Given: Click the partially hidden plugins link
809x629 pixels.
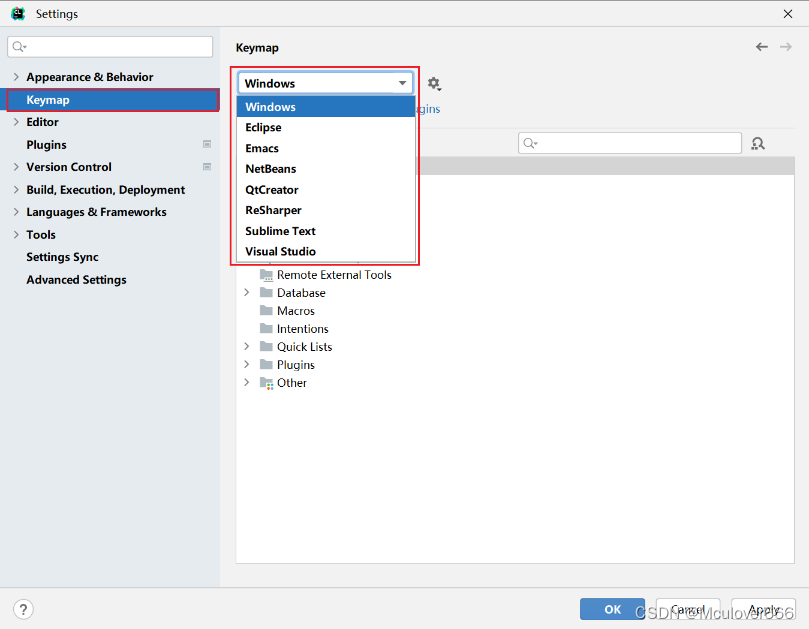Looking at the screenshot, I should 428,109.
